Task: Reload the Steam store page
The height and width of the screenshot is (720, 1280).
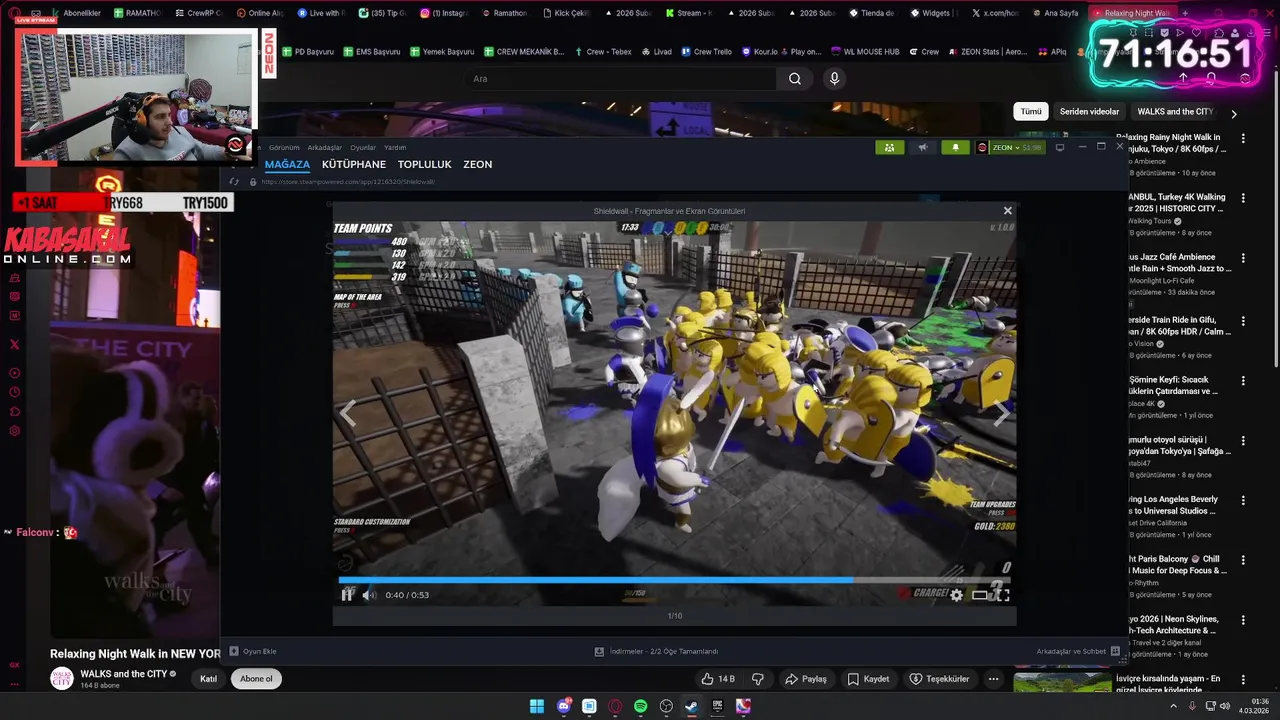Action: pos(234,182)
